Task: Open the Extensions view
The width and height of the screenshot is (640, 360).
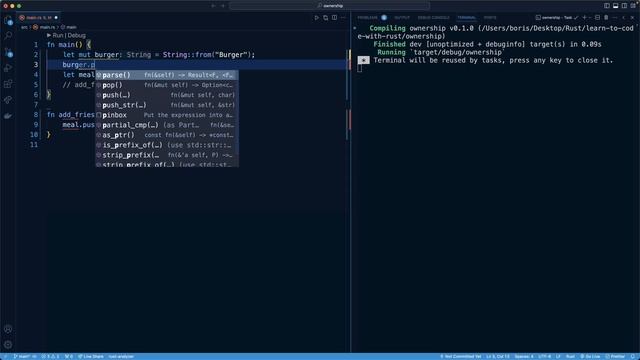Action: tap(8, 84)
